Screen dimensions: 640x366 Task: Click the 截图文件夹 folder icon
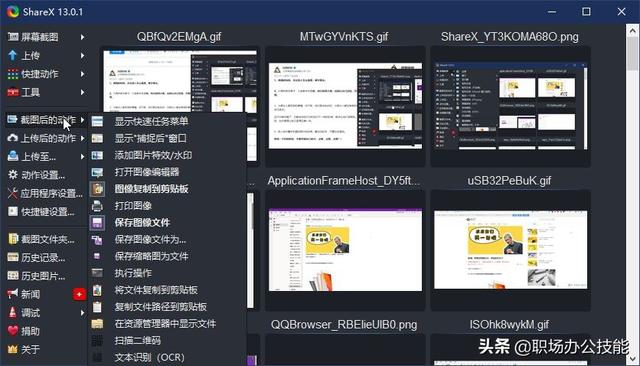[13, 239]
